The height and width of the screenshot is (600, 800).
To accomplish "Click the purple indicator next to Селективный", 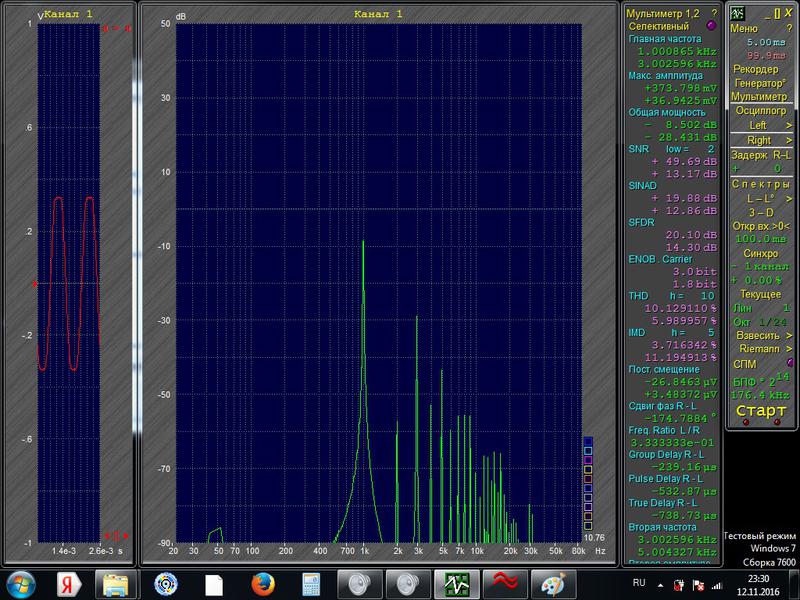I will [710, 26].
